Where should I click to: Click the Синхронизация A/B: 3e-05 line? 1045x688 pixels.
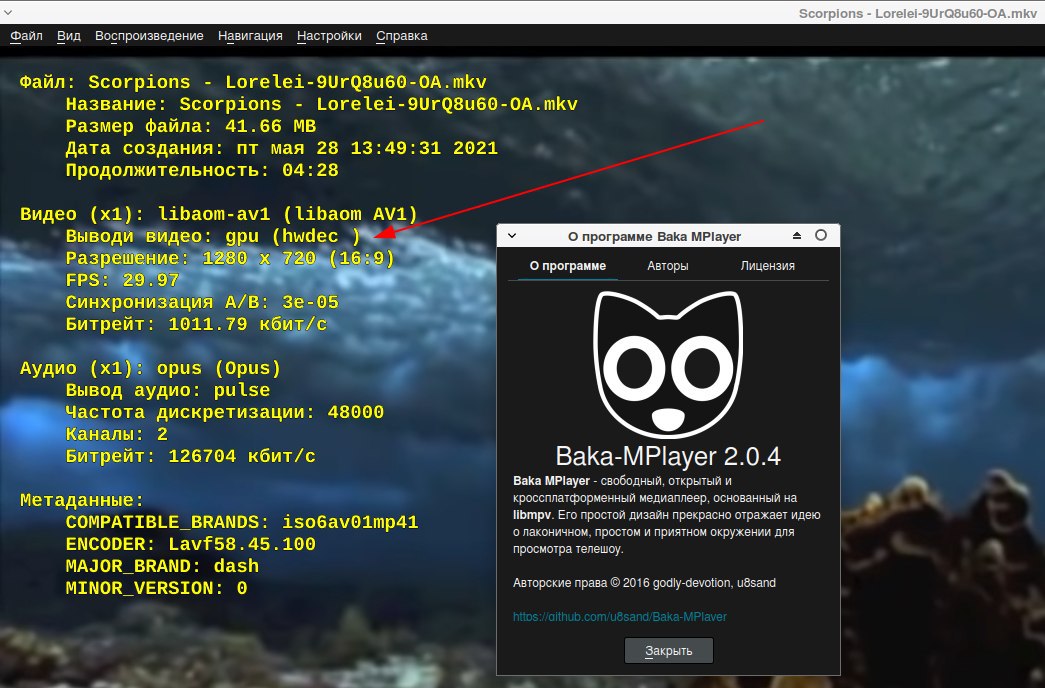tap(202, 302)
